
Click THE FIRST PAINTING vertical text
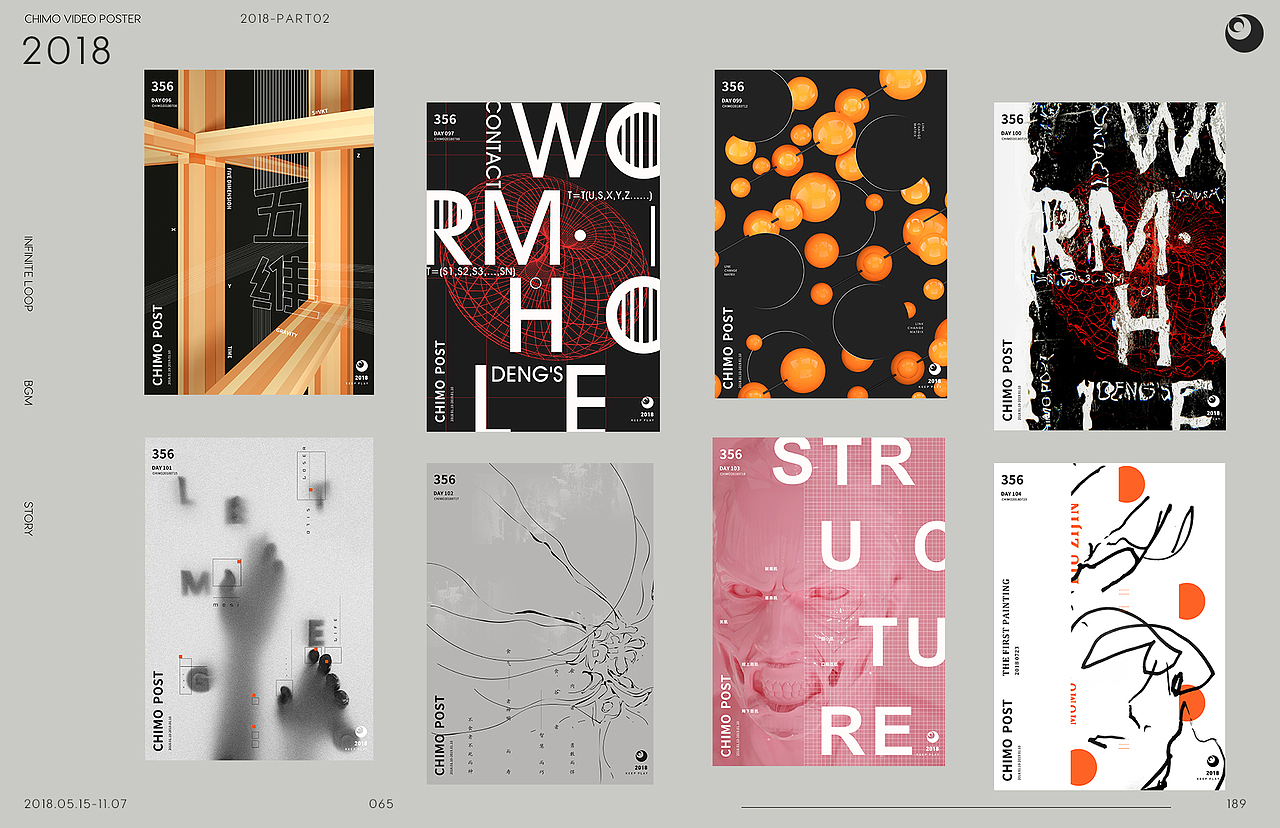tap(1006, 627)
